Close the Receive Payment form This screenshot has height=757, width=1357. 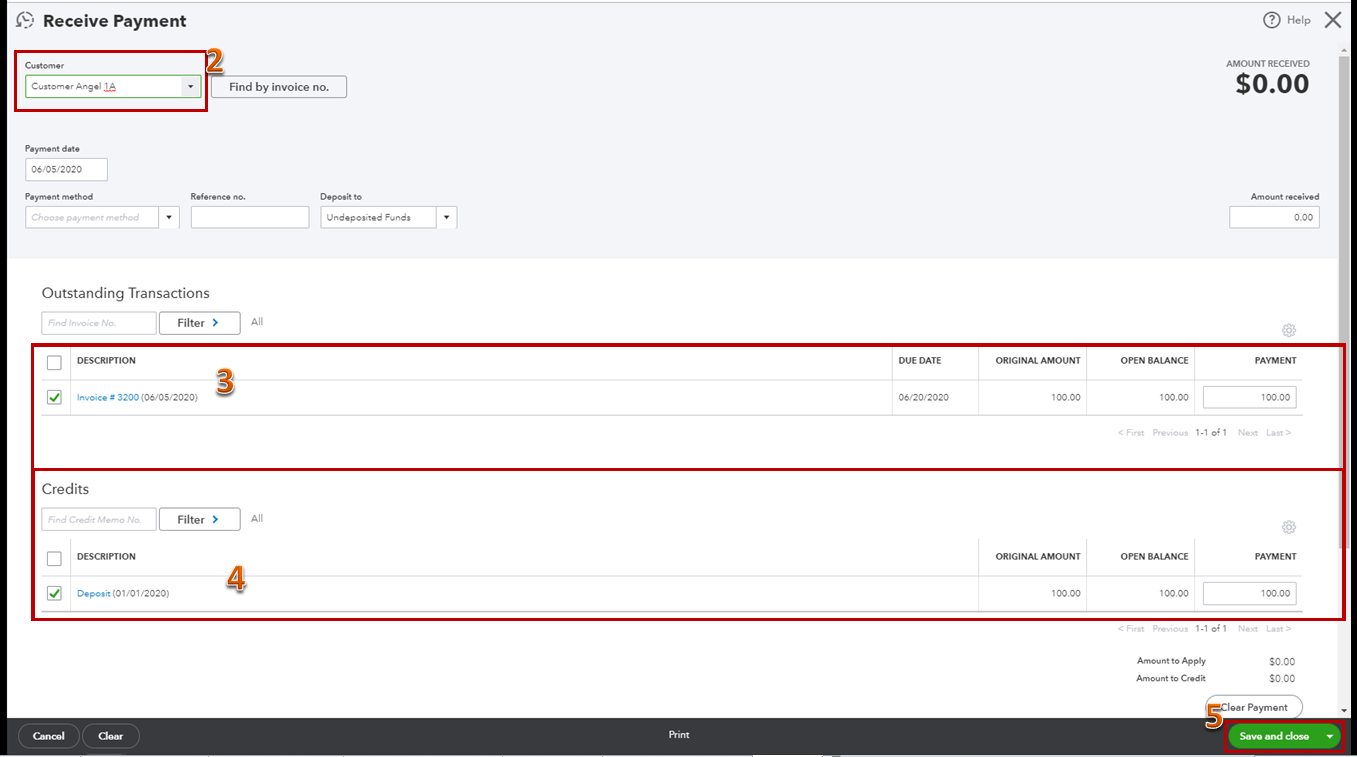pos(1333,19)
